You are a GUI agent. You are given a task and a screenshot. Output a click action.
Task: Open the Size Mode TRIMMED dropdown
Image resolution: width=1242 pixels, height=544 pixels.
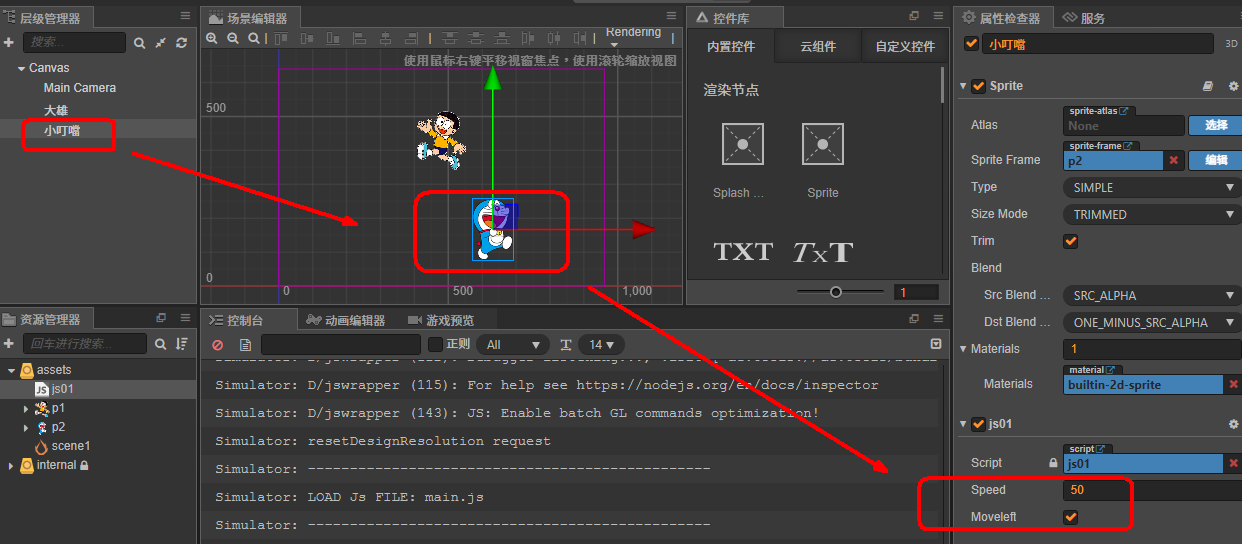1151,214
